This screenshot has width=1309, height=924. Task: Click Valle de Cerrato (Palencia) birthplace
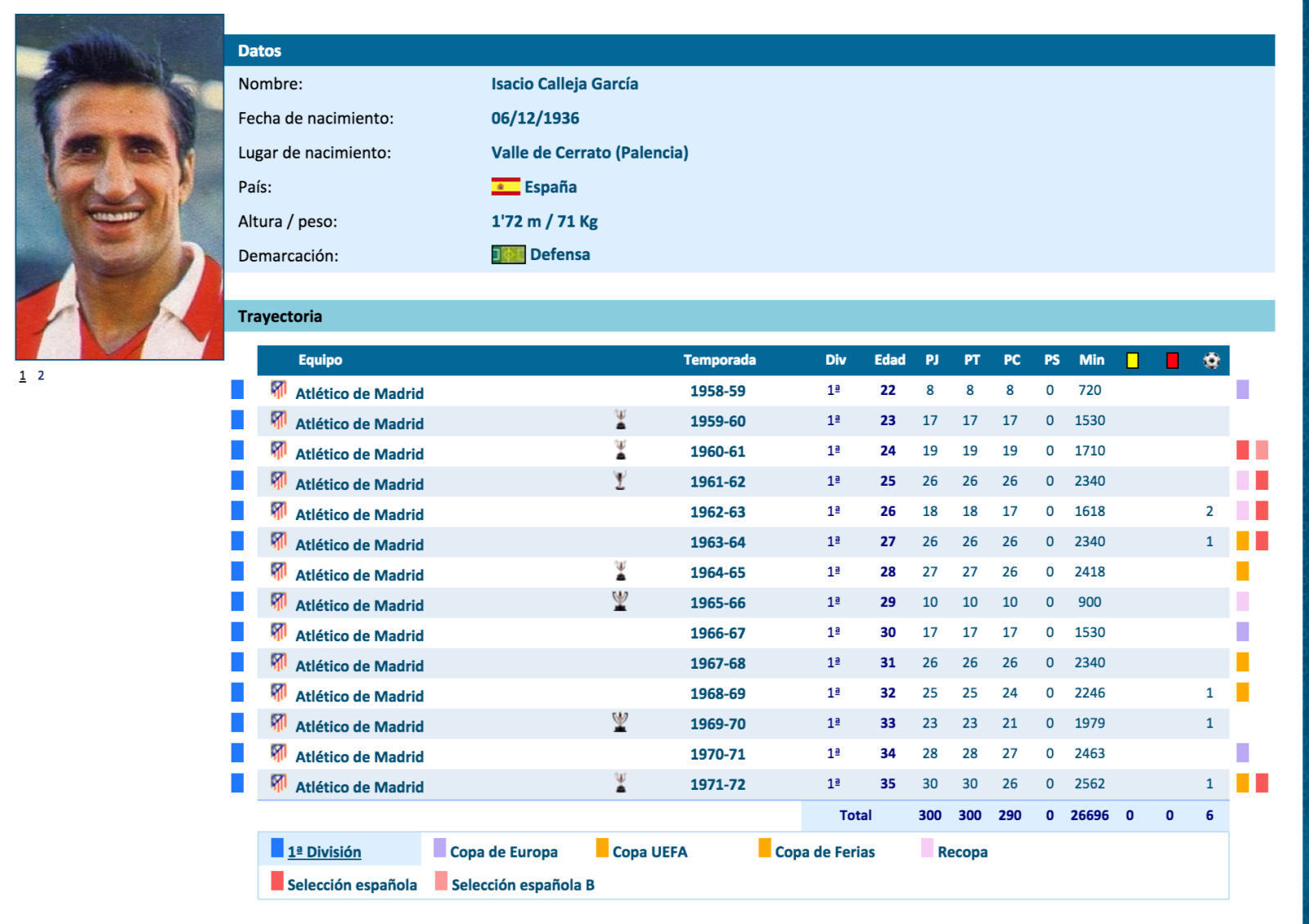point(589,152)
